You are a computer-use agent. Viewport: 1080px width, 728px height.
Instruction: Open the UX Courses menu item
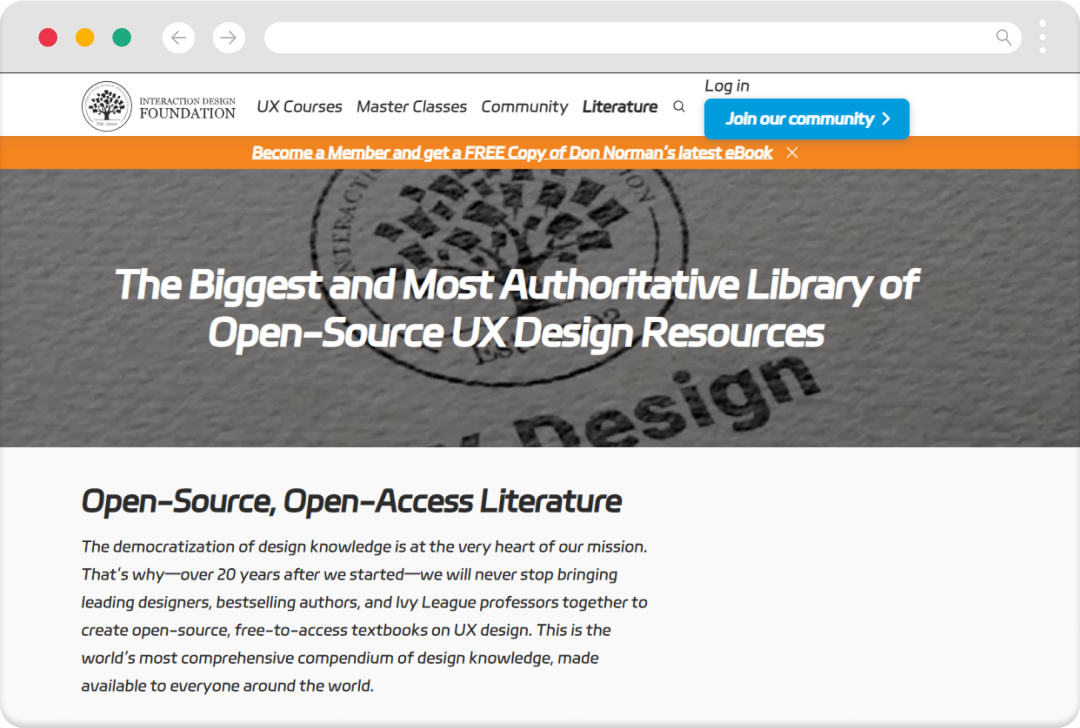click(x=299, y=107)
